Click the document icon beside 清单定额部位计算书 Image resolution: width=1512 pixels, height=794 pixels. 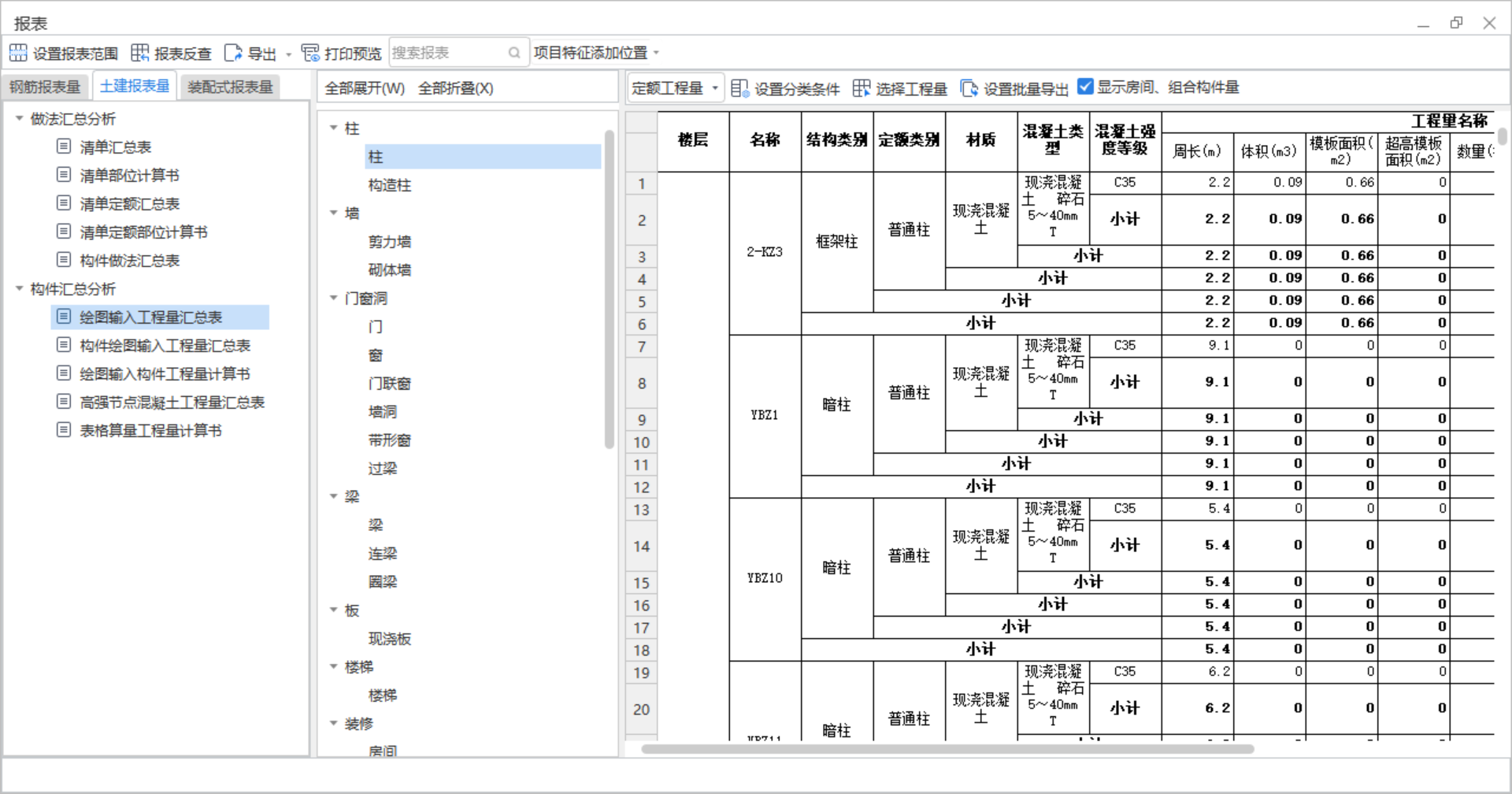click(x=64, y=232)
